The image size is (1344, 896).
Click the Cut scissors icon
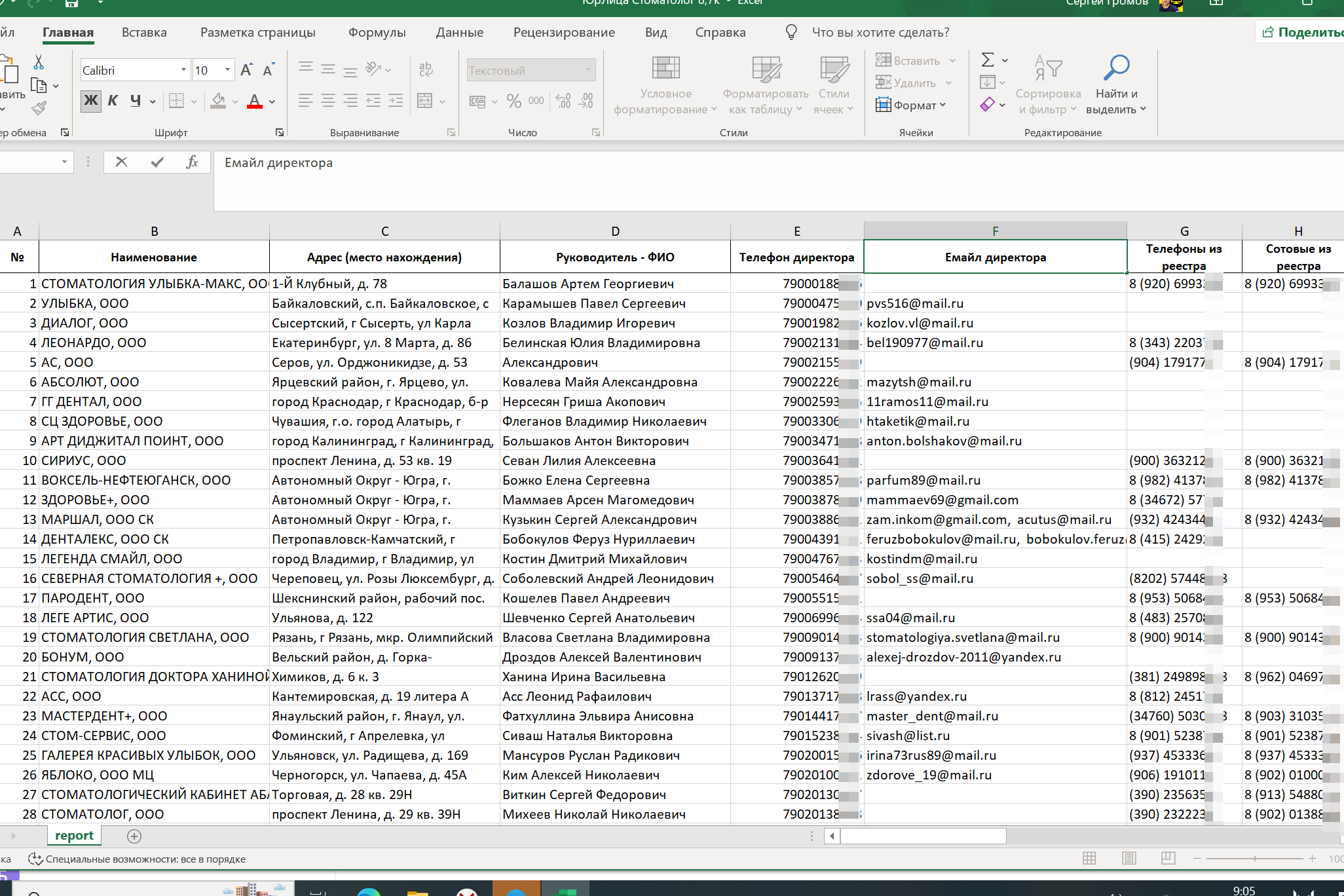tap(39, 62)
